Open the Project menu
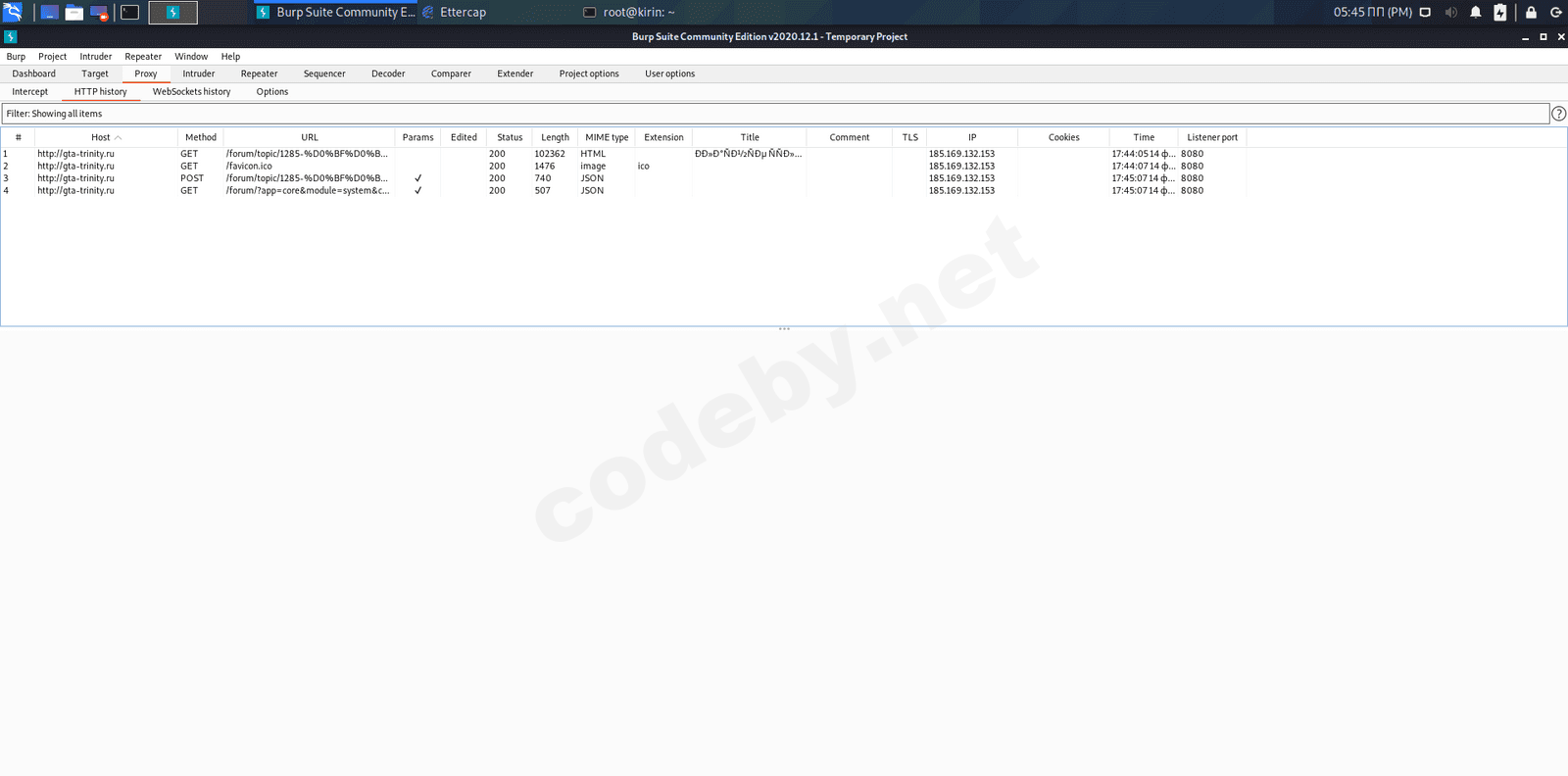The image size is (1568, 776). click(x=52, y=57)
